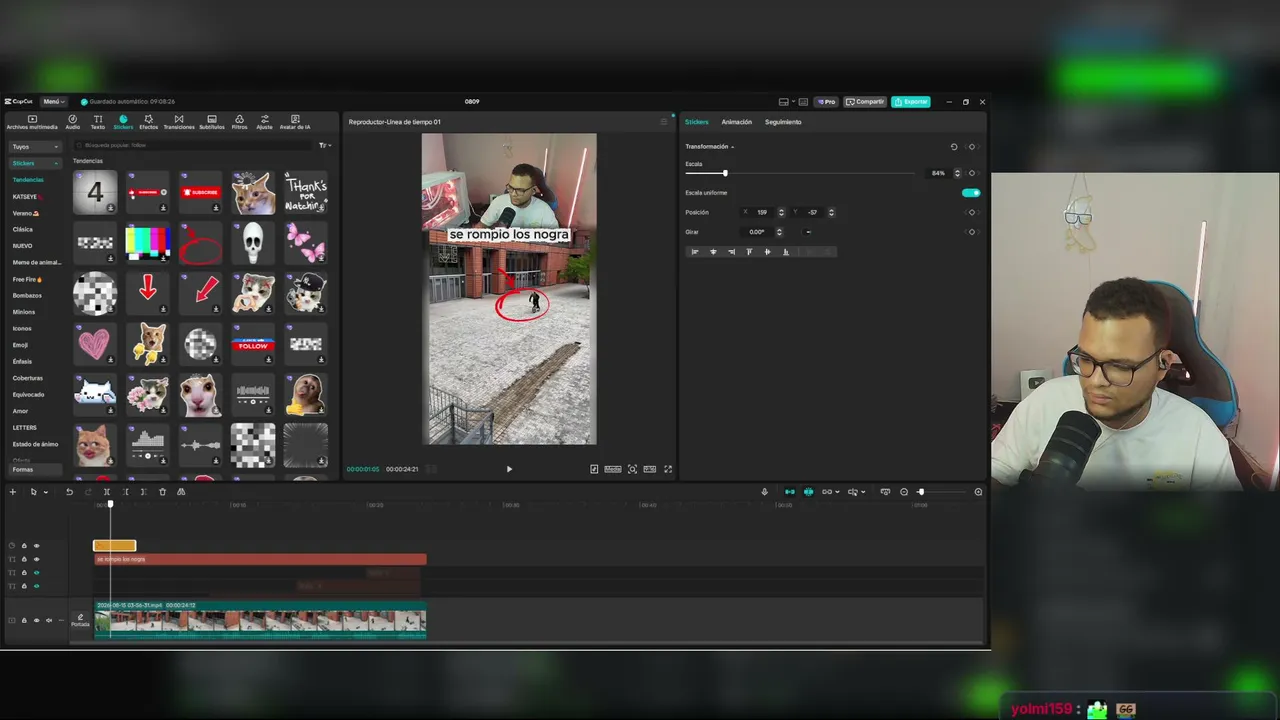Select the Tendencias sticker category

pos(28,180)
